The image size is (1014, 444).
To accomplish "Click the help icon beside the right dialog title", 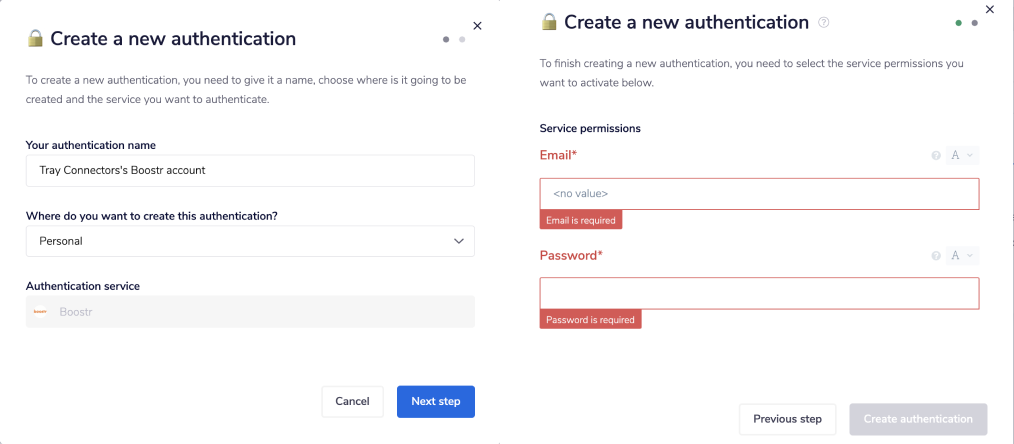I will pyautogui.click(x=824, y=22).
